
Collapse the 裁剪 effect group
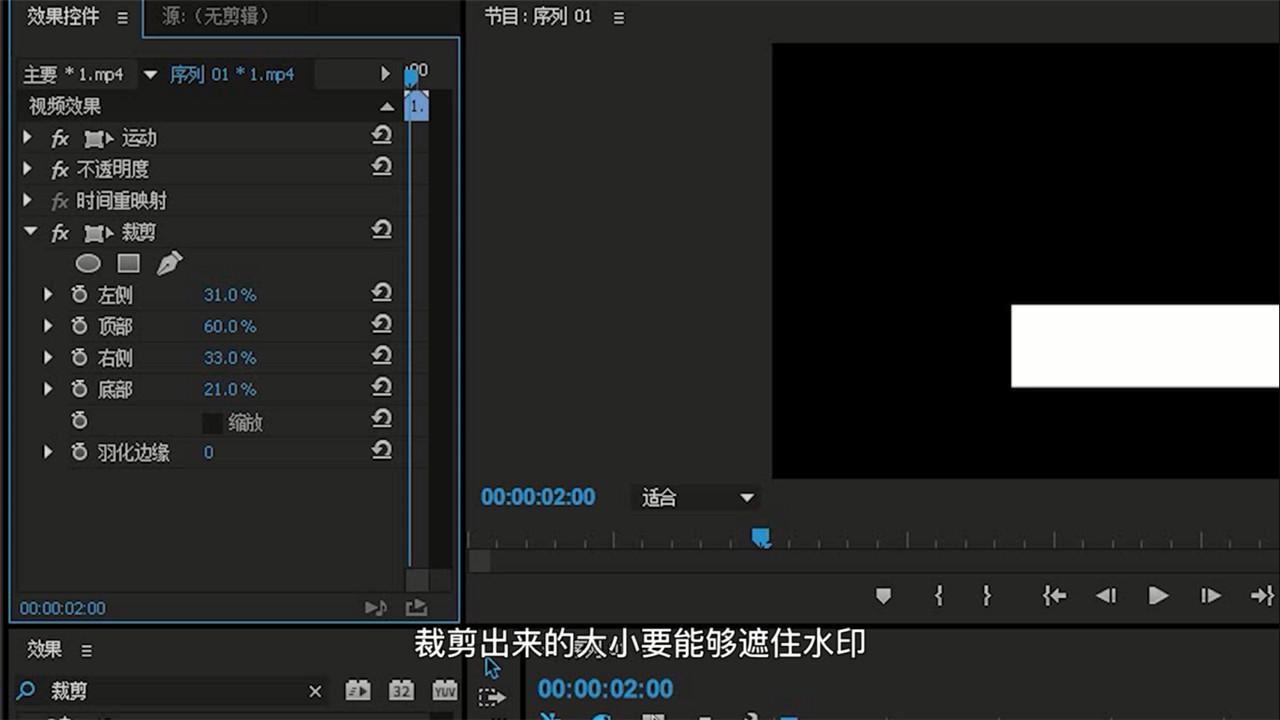point(30,232)
